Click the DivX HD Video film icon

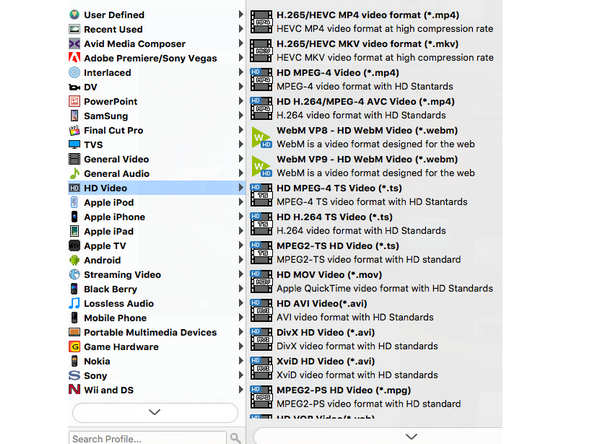pyautogui.click(x=261, y=339)
